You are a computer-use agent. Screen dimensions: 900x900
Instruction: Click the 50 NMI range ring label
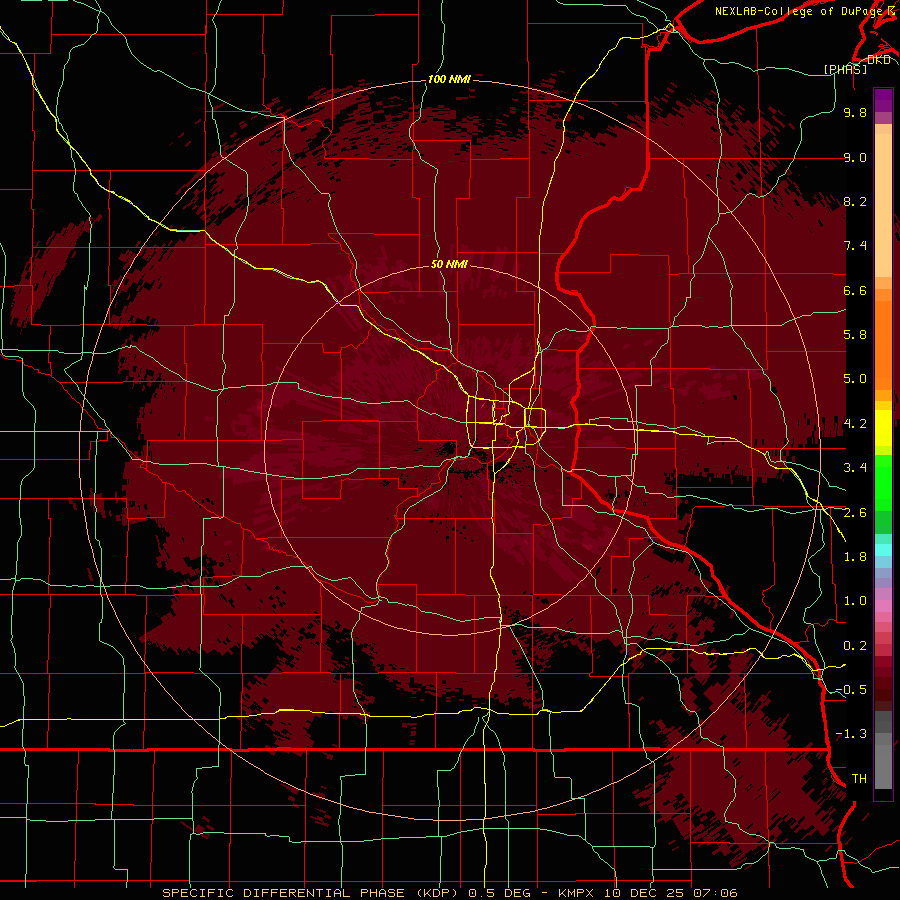[x=449, y=264]
